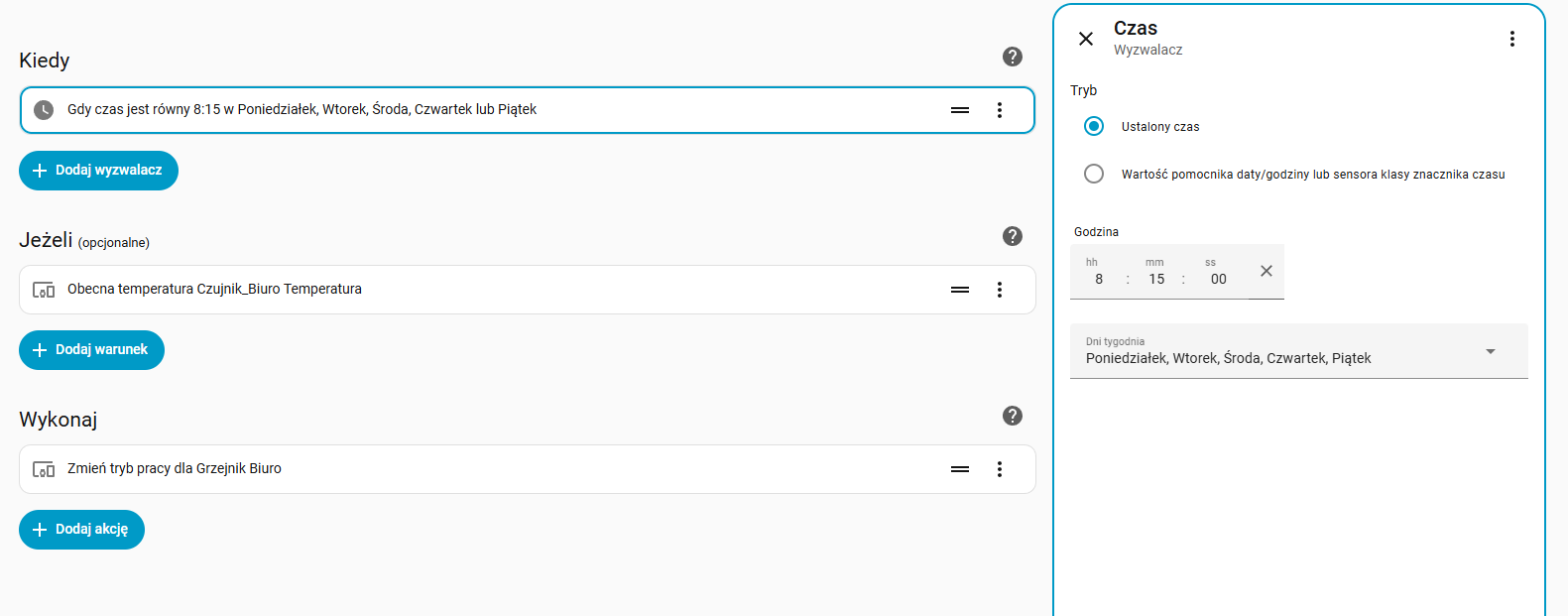Image resolution: width=1568 pixels, height=616 pixels.
Task: Close the Czas trigger panel
Action: click(1086, 39)
